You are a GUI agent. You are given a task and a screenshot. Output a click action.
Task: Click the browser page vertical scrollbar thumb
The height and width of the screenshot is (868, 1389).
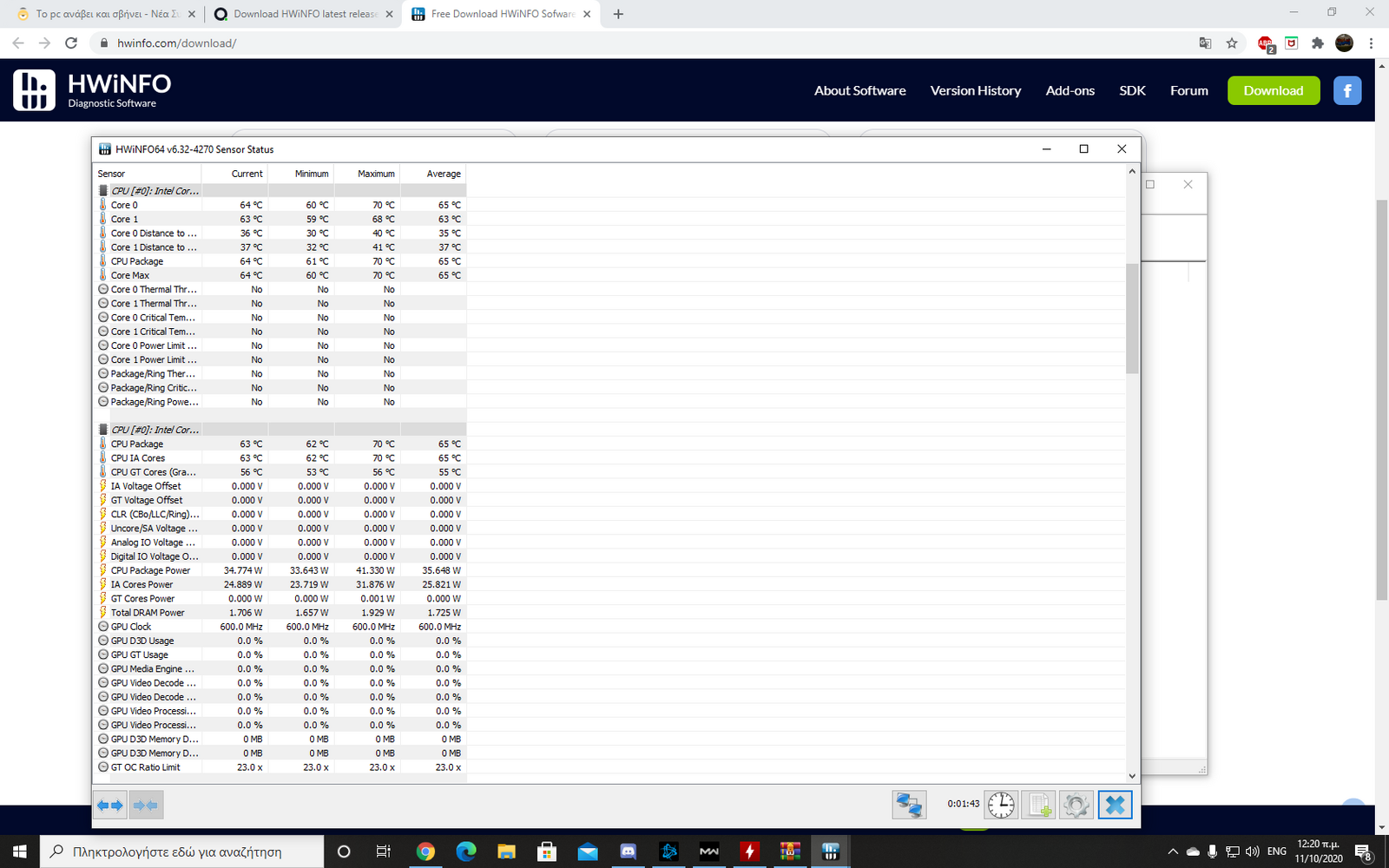[1381, 399]
